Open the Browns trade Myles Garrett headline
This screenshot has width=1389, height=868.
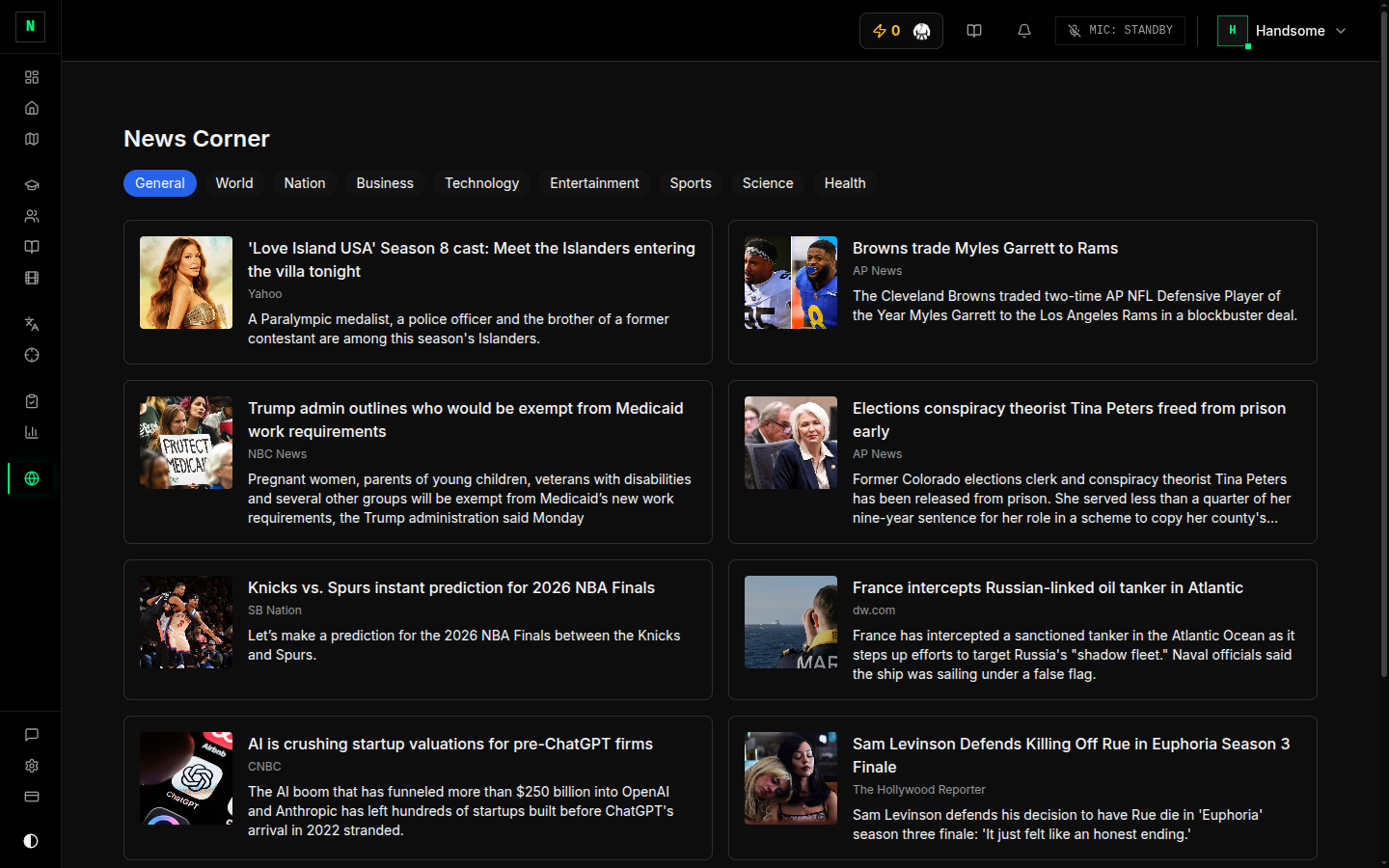985,248
